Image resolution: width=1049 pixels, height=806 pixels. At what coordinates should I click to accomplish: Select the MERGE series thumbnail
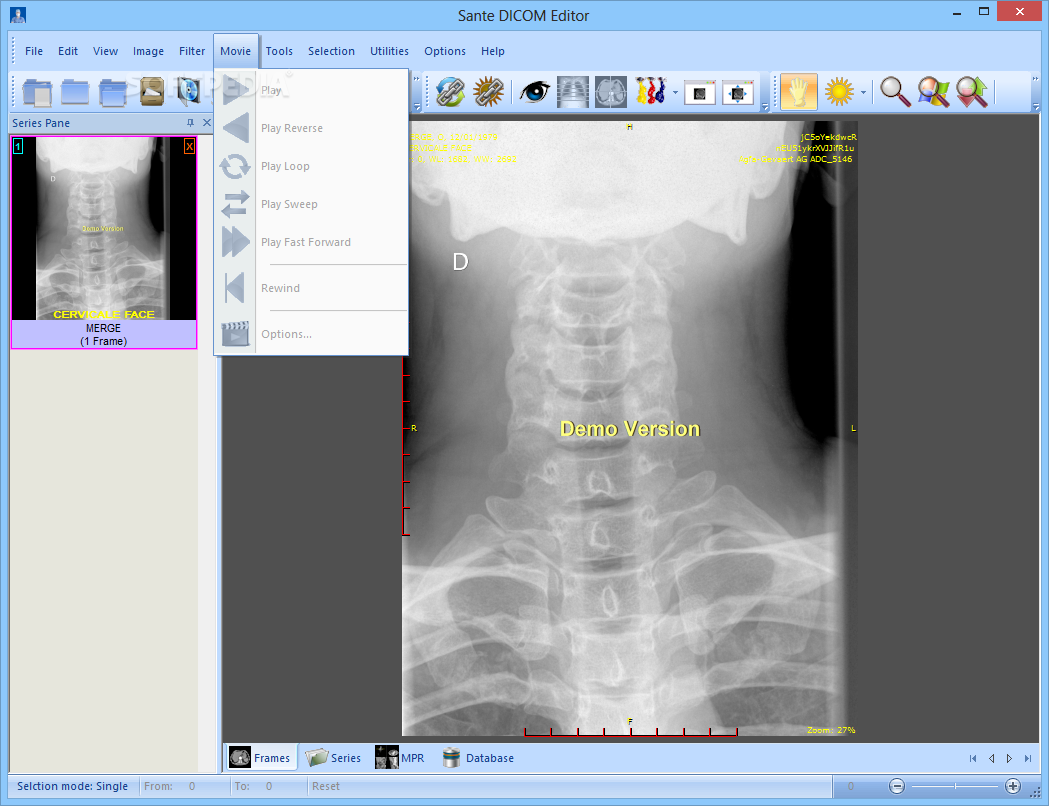tap(104, 243)
